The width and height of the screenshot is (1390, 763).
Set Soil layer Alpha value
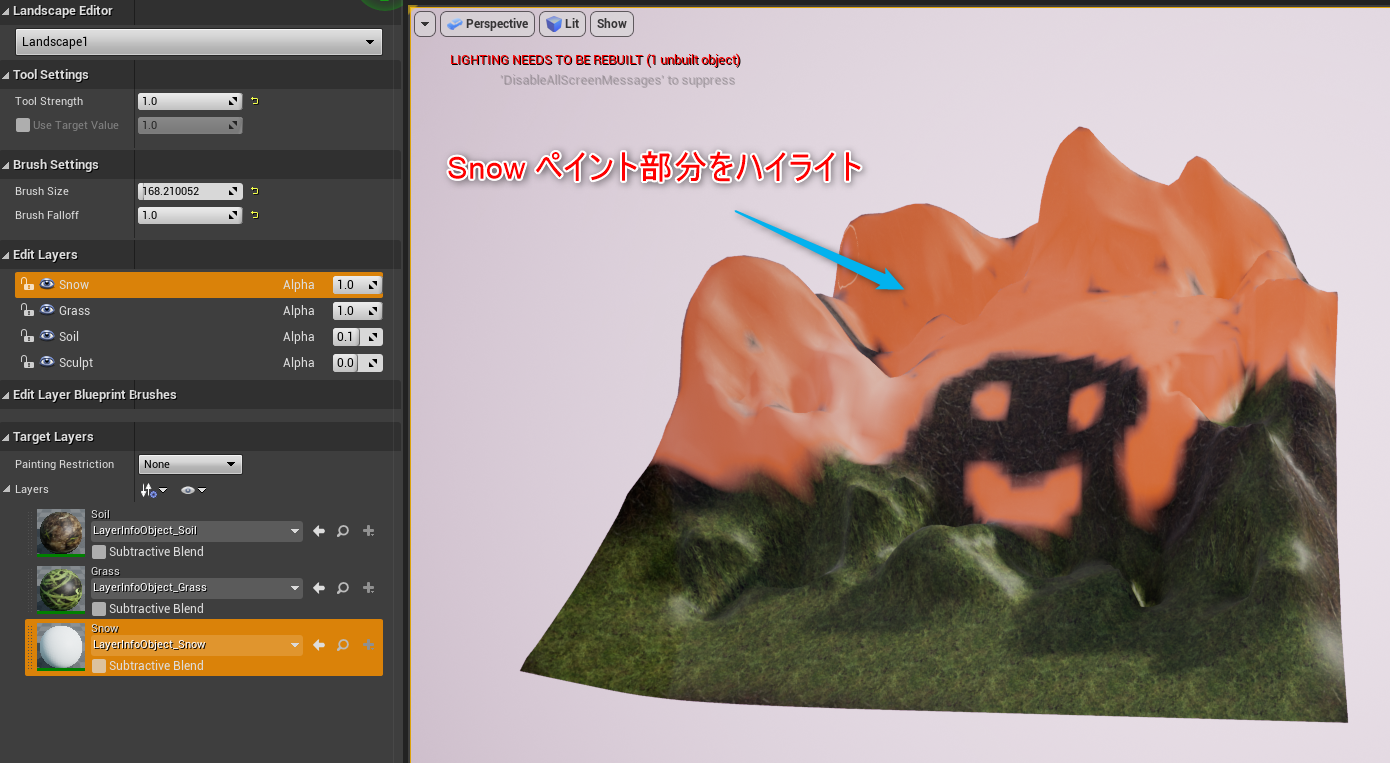357,337
